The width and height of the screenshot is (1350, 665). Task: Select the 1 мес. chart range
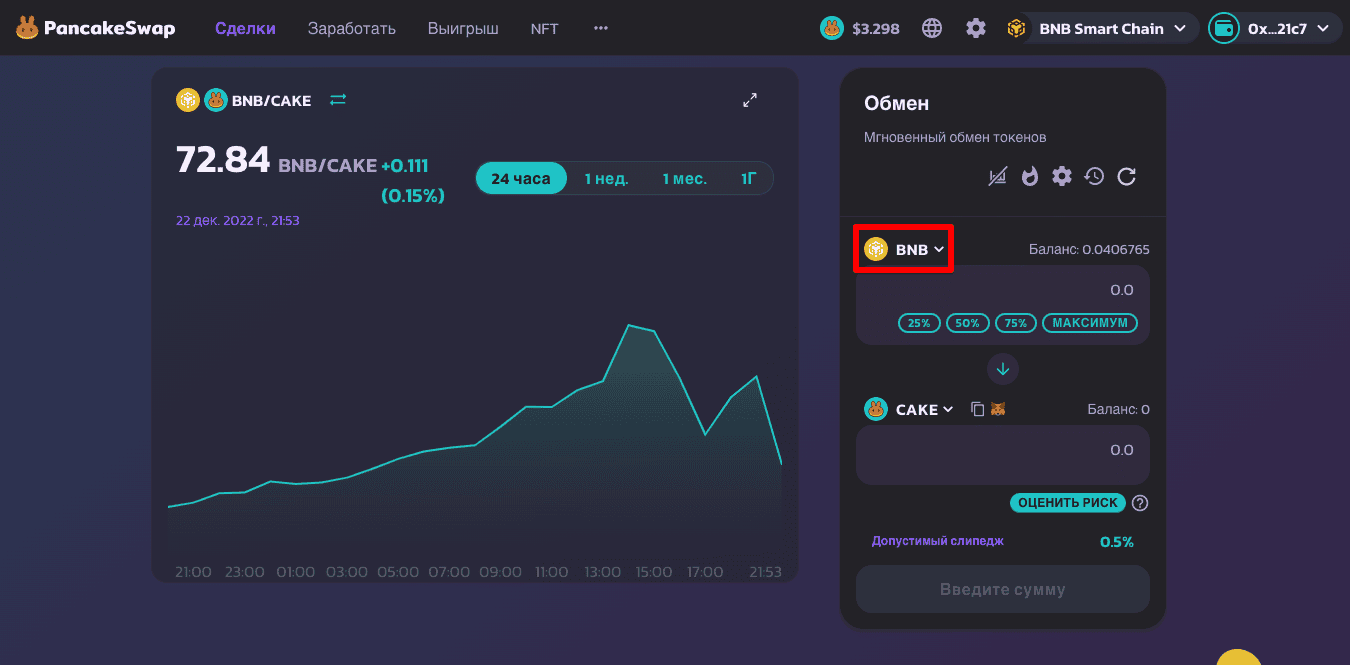coord(684,178)
